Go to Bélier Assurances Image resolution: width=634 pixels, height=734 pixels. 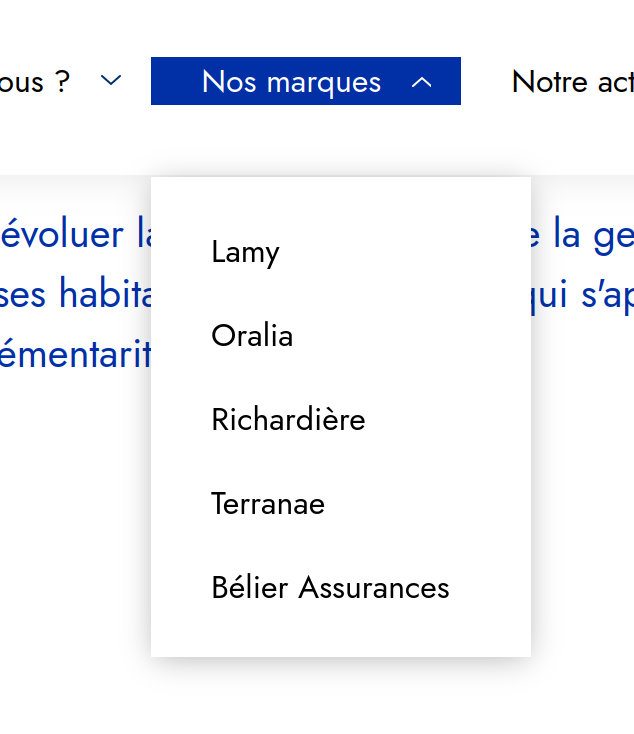click(x=330, y=588)
